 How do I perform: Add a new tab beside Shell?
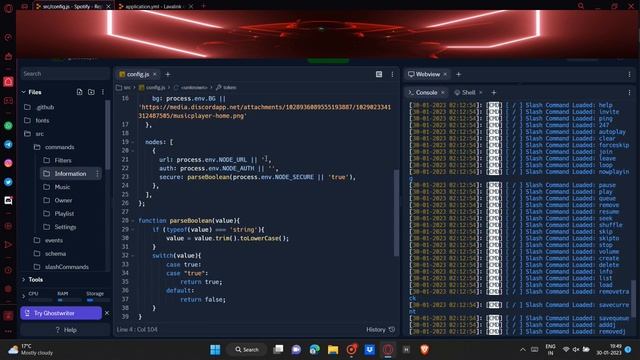click(493, 93)
